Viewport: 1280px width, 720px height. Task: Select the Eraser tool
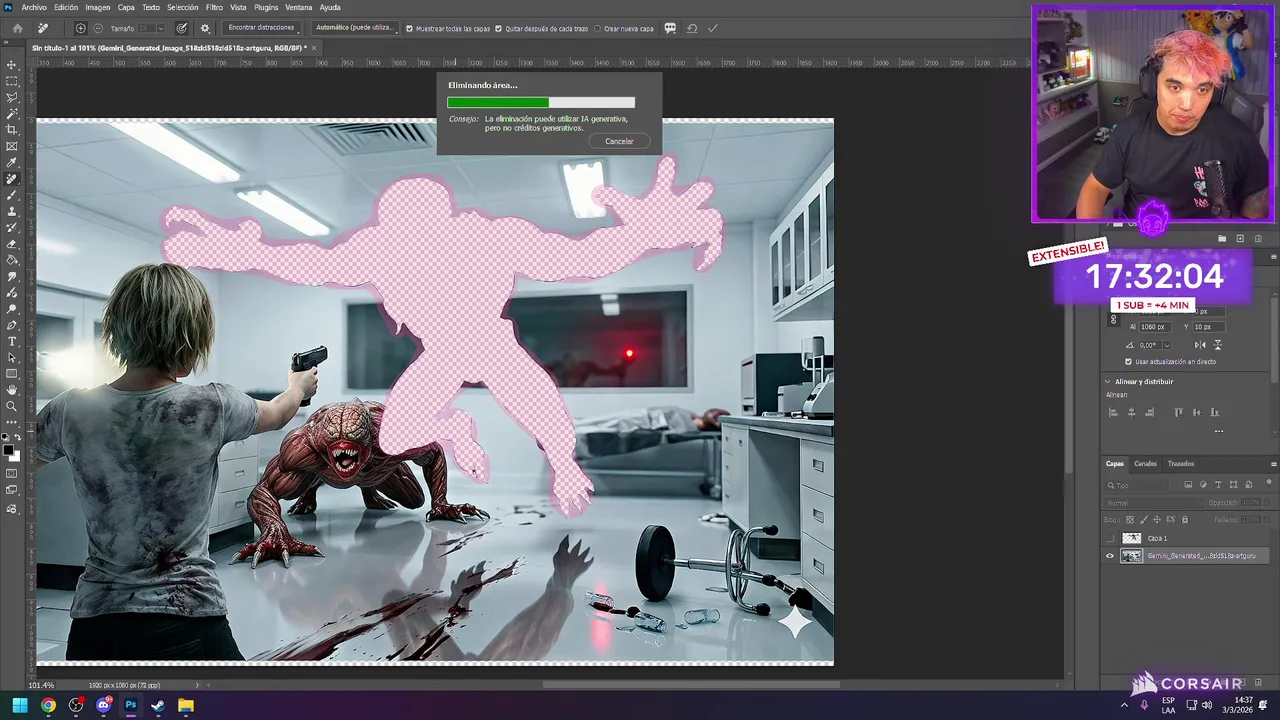pos(12,244)
